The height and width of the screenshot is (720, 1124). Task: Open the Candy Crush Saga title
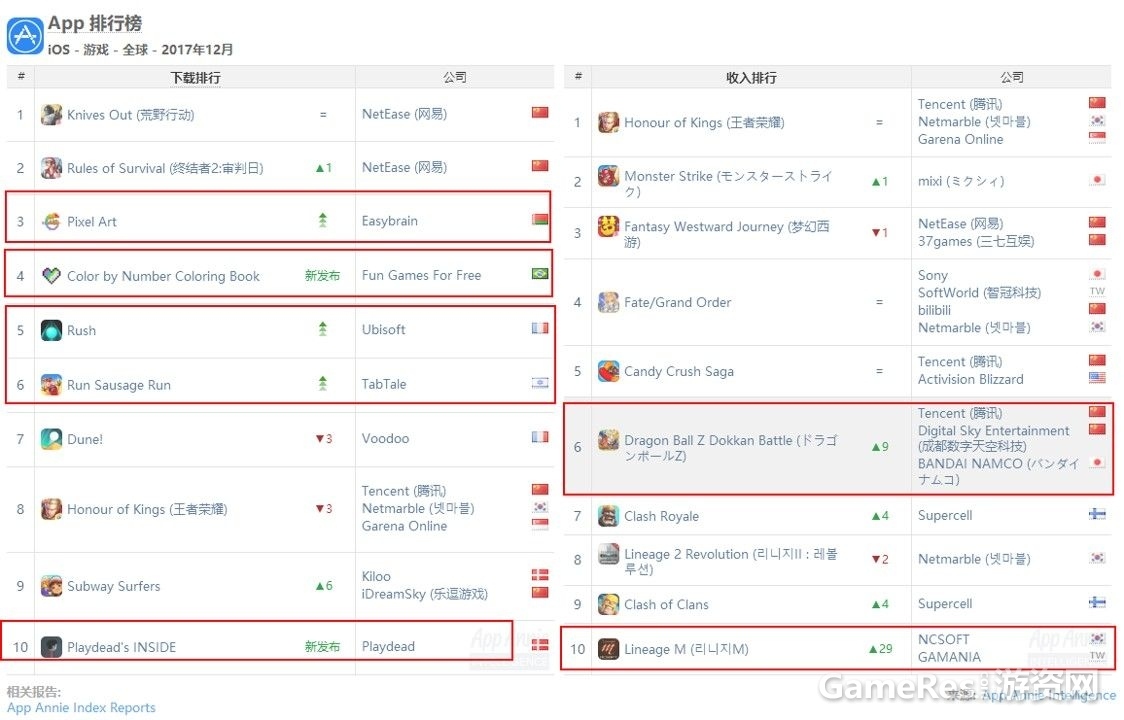pyautogui.click(x=679, y=371)
